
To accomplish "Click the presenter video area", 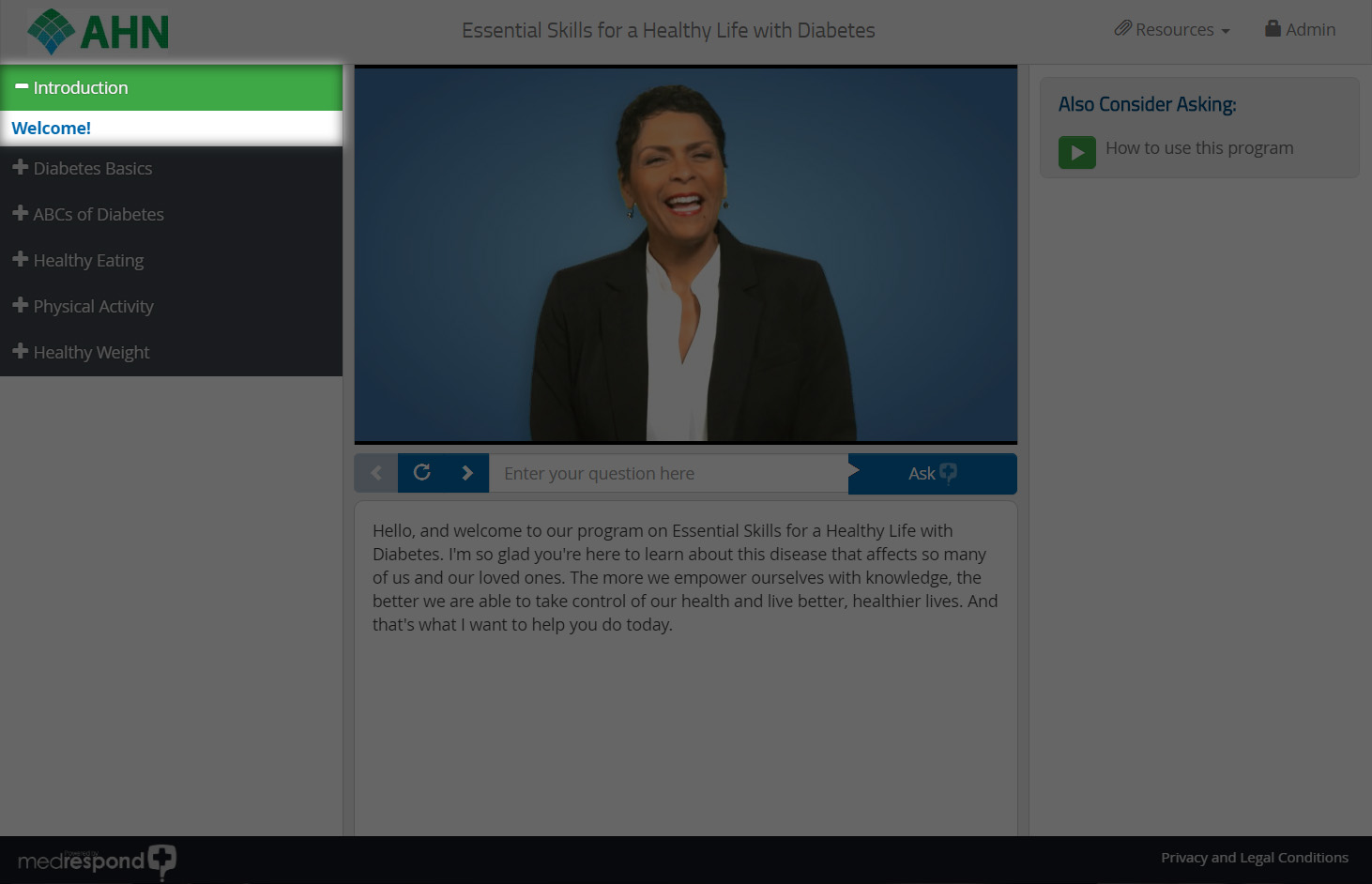I will 685,254.
